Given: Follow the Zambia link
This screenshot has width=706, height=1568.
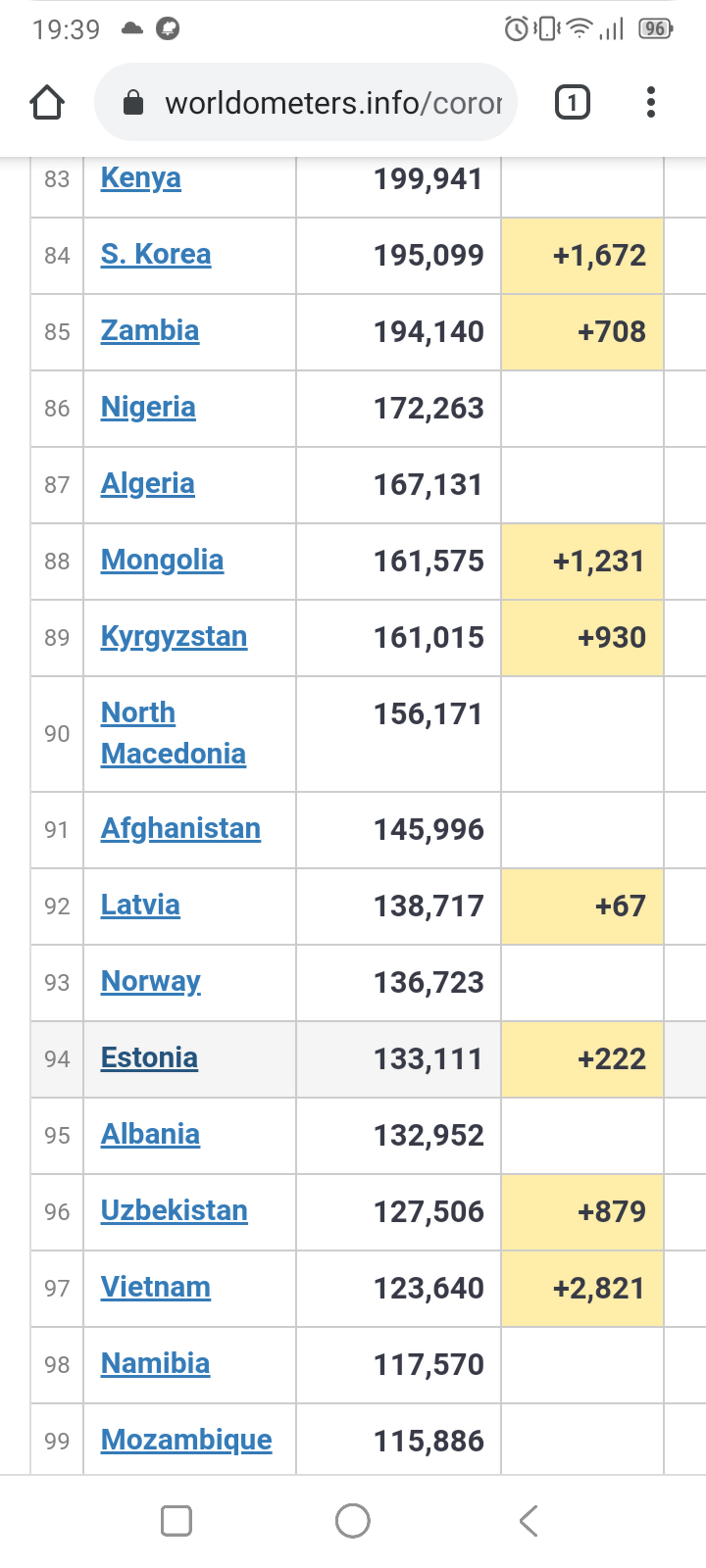Looking at the screenshot, I should [x=150, y=331].
